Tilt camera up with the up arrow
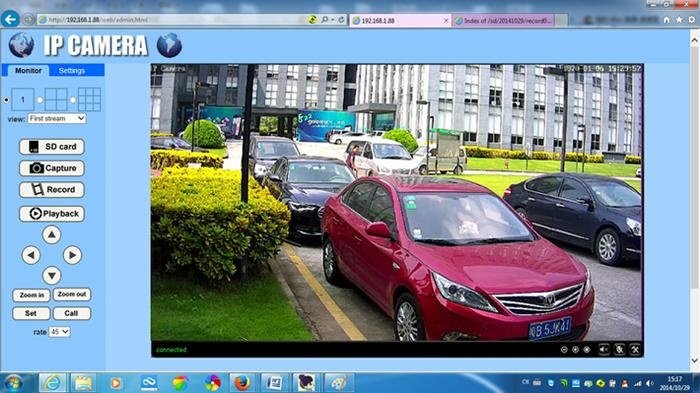700x393 pixels. (52, 234)
